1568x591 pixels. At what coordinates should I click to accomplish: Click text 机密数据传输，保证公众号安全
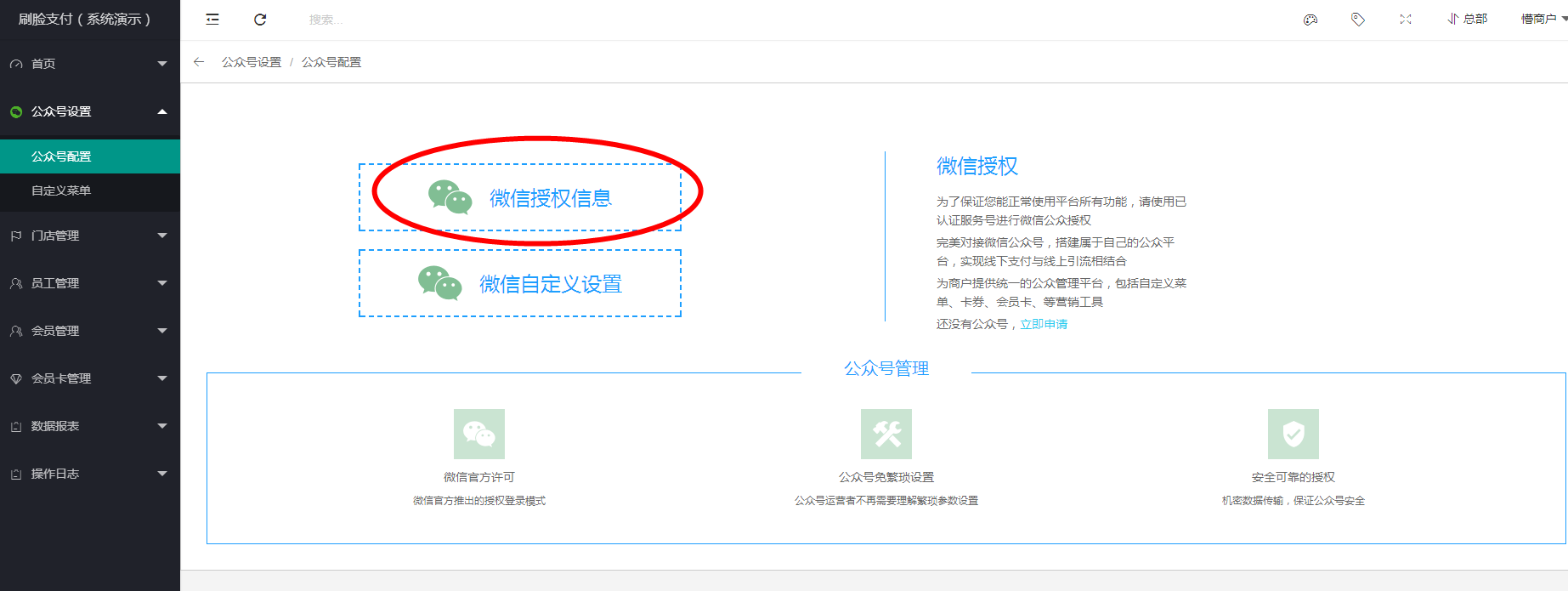[1293, 501]
